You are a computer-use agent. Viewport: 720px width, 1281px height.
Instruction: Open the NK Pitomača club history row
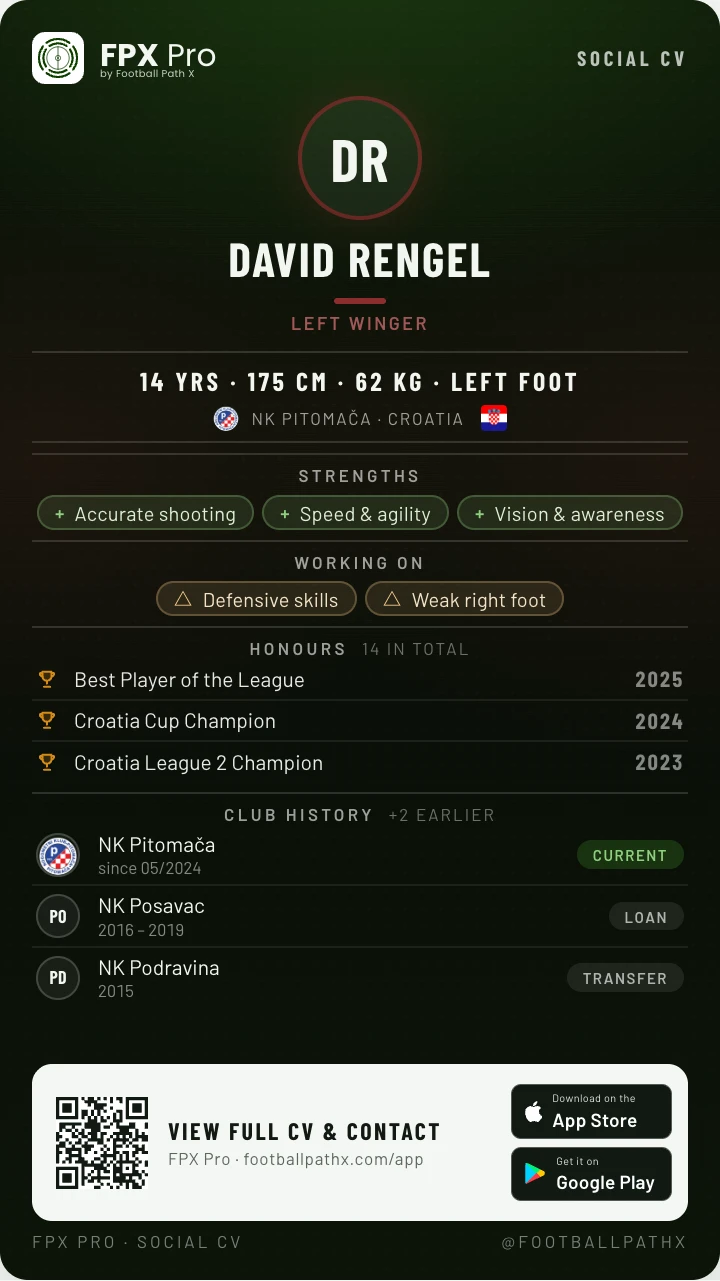point(360,855)
